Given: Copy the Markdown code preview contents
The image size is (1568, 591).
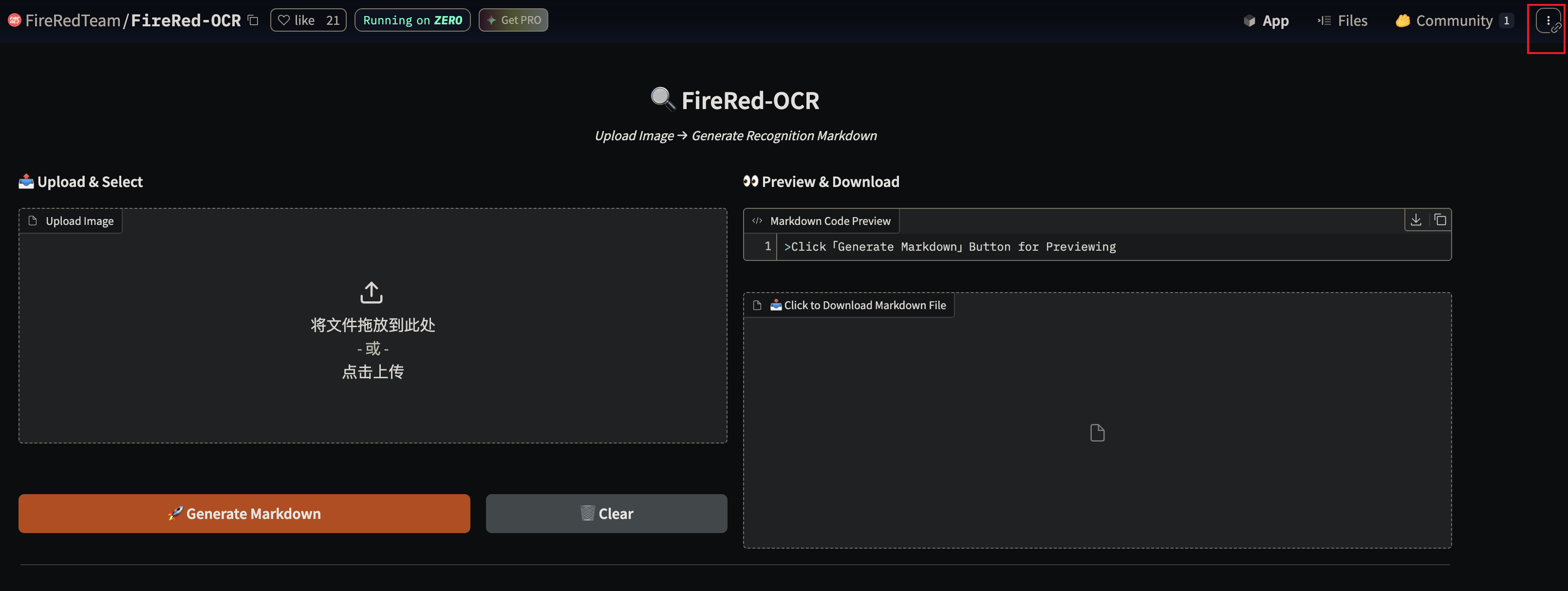Looking at the screenshot, I should coord(1439,220).
